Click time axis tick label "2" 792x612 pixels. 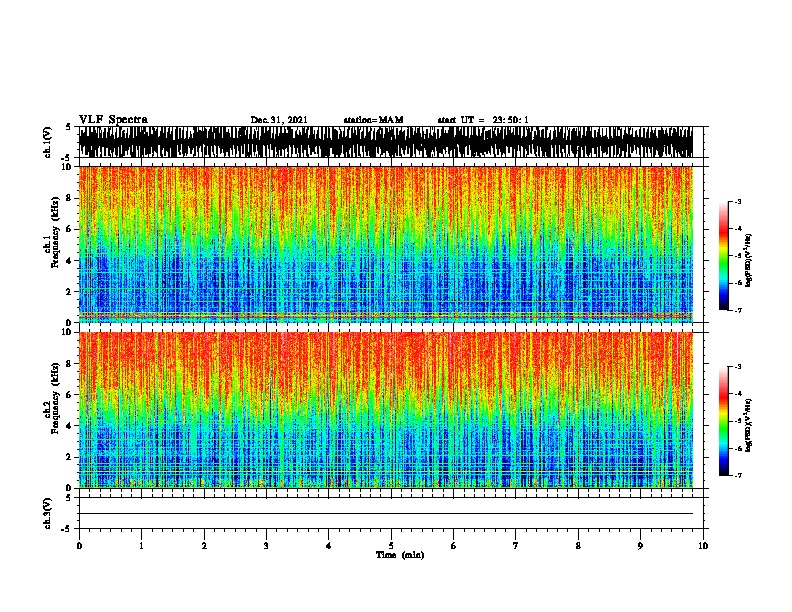[204, 546]
